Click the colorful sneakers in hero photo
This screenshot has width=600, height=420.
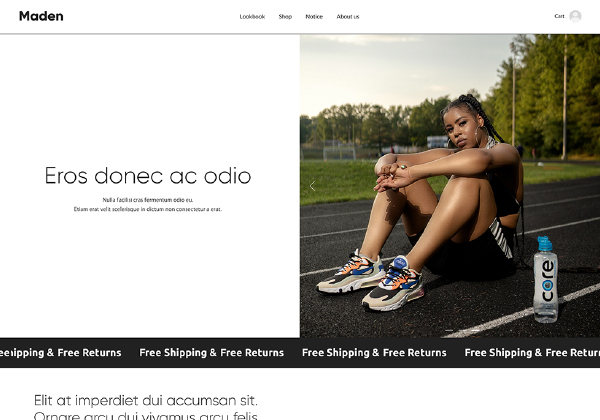pos(371,281)
